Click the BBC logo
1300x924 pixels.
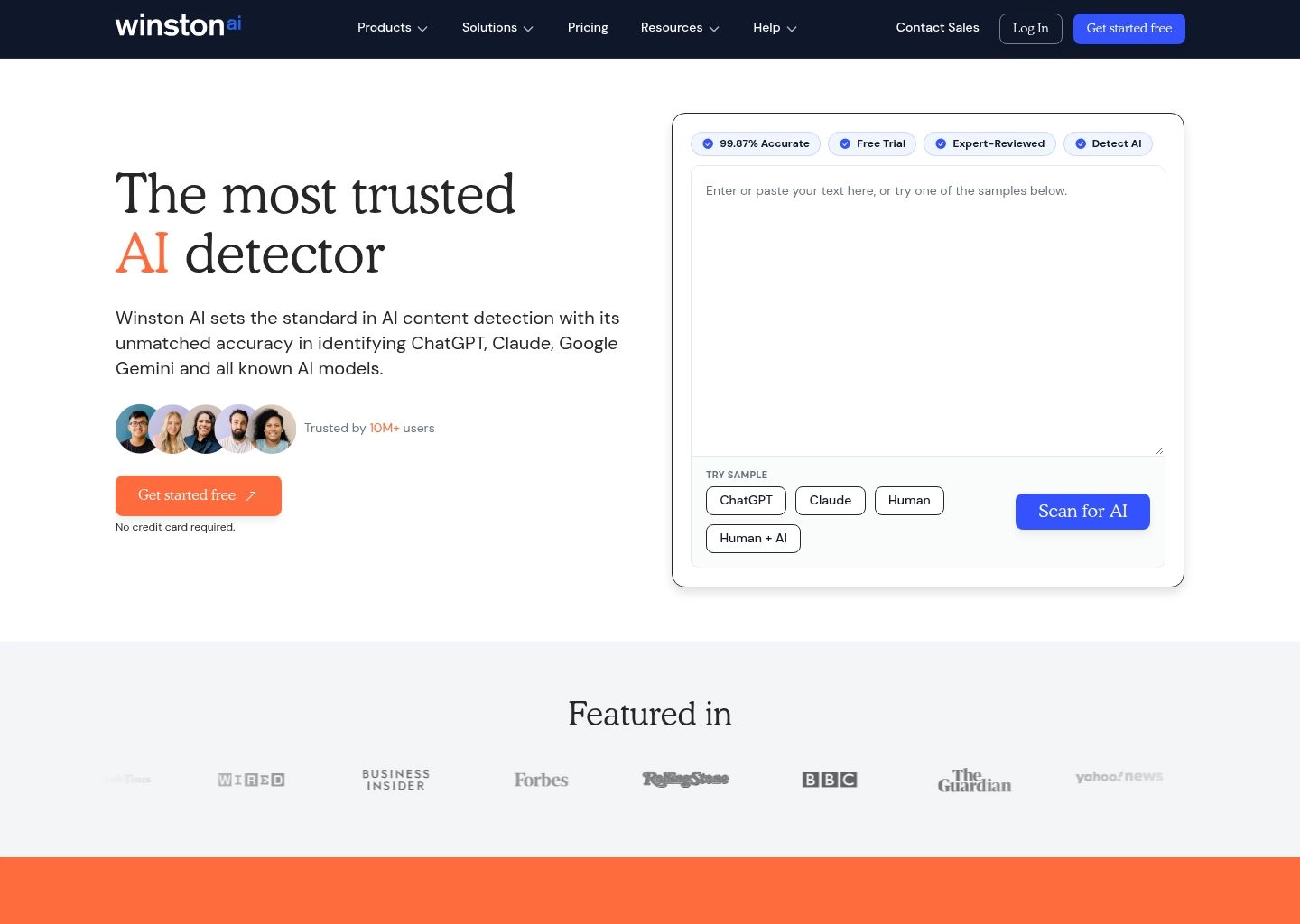[830, 780]
